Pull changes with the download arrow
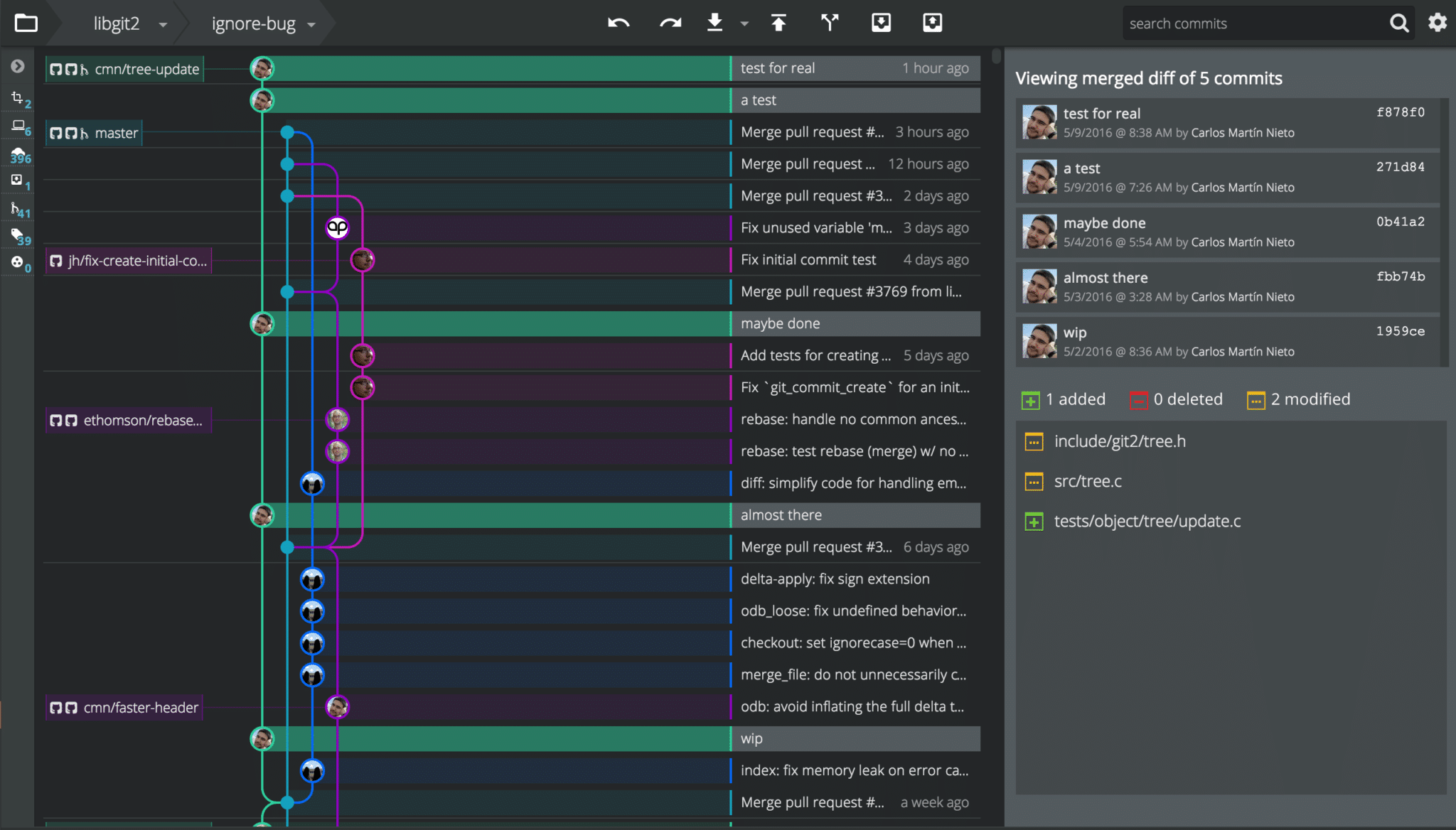This screenshot has height=830, width=1456. click(x=714, y=23)
